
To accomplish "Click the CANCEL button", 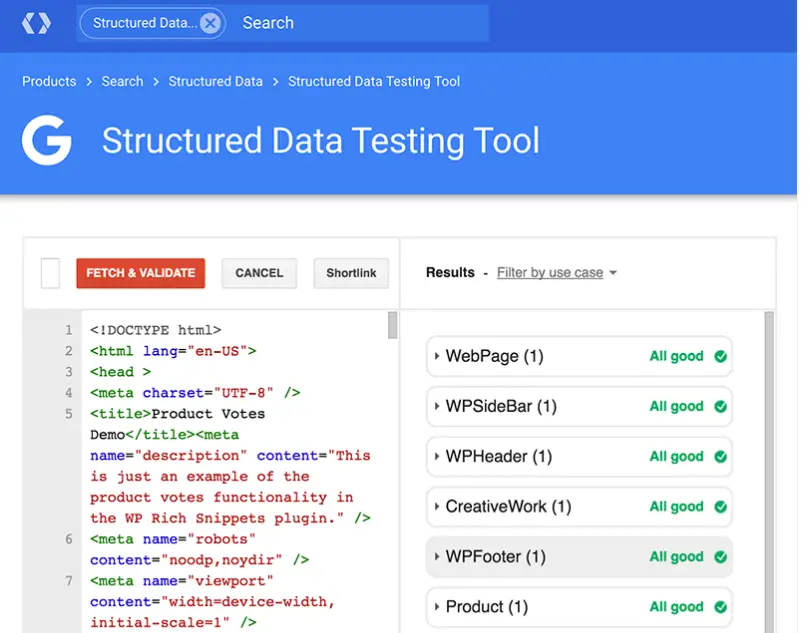I will [259, 273].
